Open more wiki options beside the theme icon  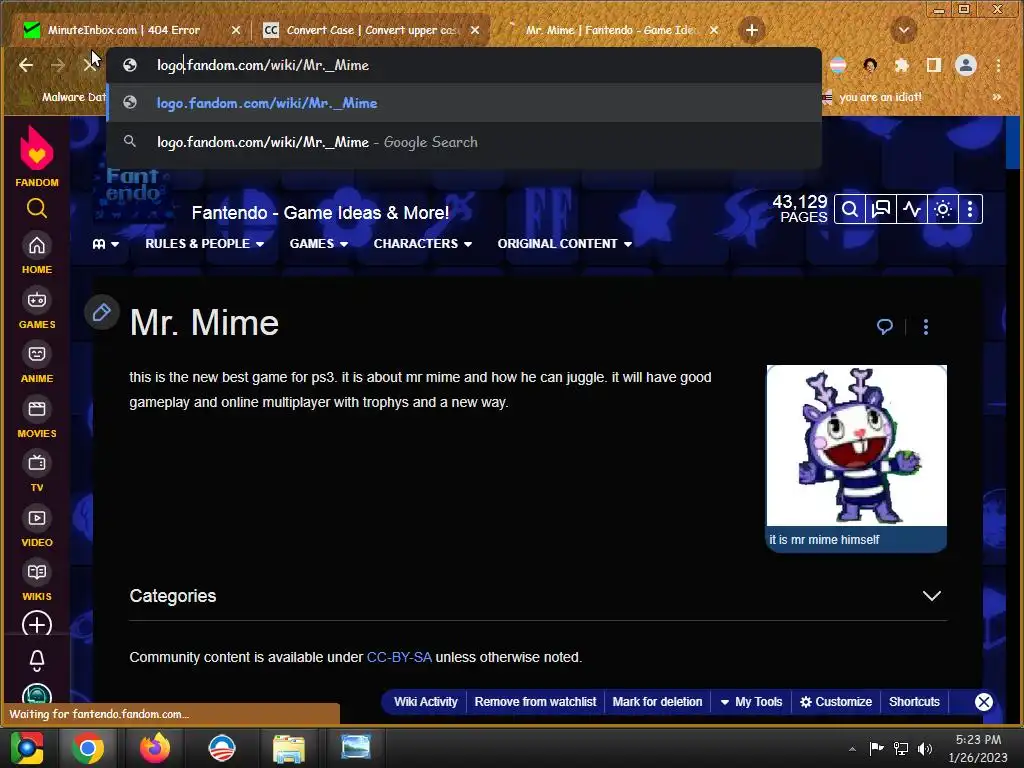(970, 210)
